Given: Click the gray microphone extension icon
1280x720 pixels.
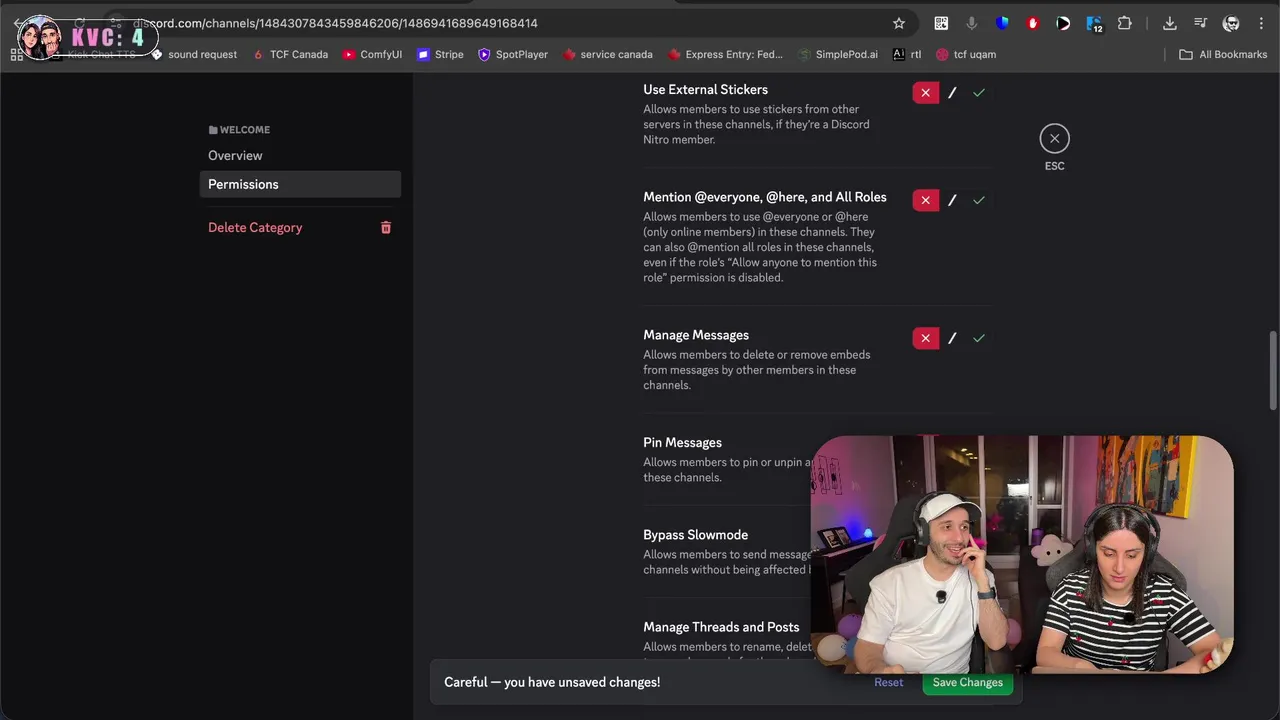Looking at the screenshot, I should coord(971,23).
